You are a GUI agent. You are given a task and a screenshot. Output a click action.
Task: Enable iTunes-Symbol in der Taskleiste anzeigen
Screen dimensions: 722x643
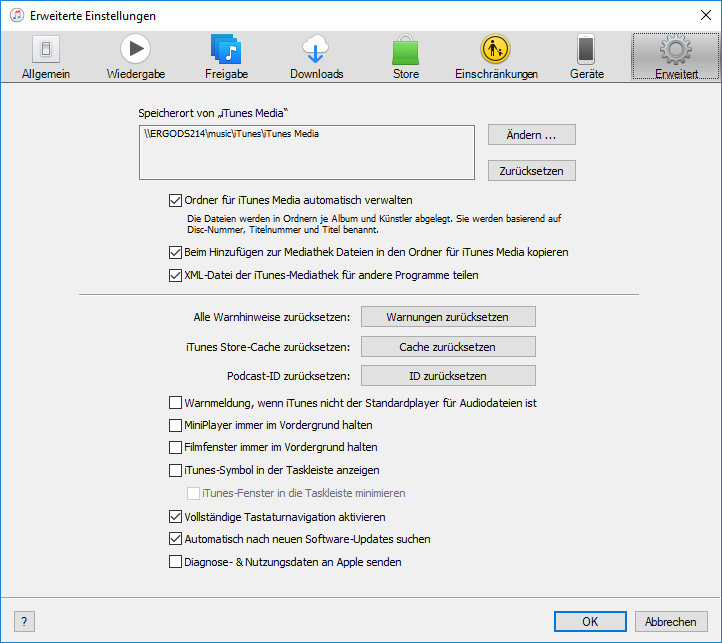coord(175,470)
